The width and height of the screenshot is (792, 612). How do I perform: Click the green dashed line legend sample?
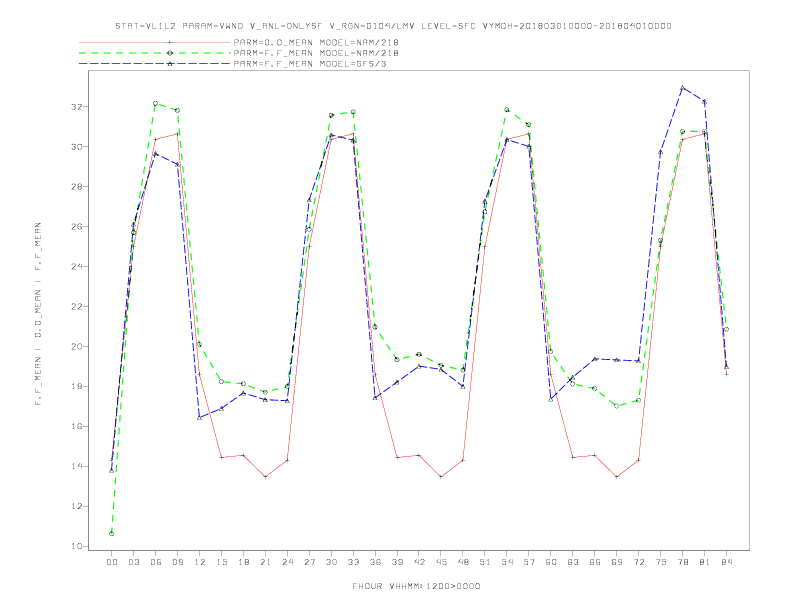pyautogui.click(x=155, y=53)
